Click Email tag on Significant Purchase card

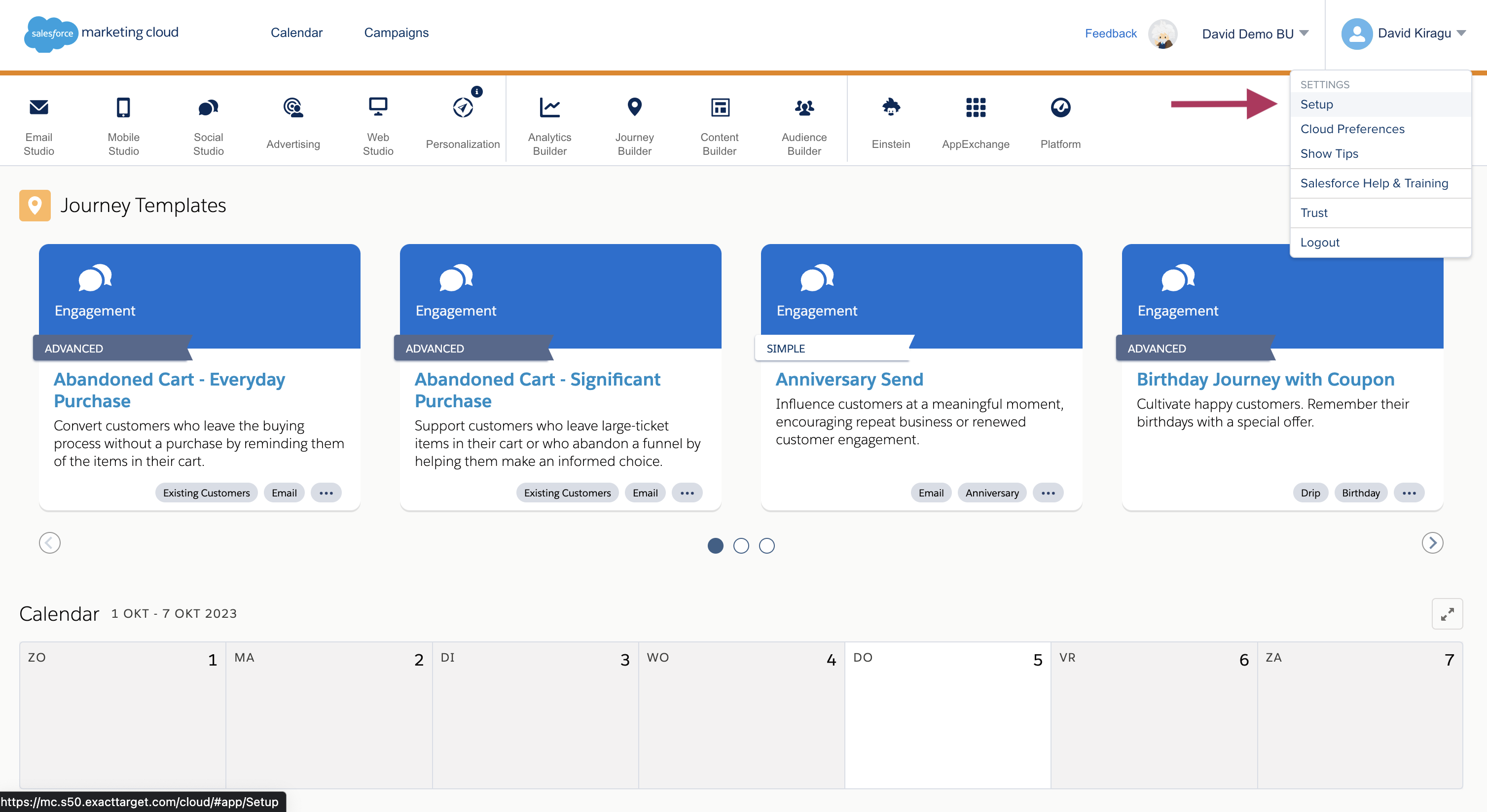pos(645,493)
